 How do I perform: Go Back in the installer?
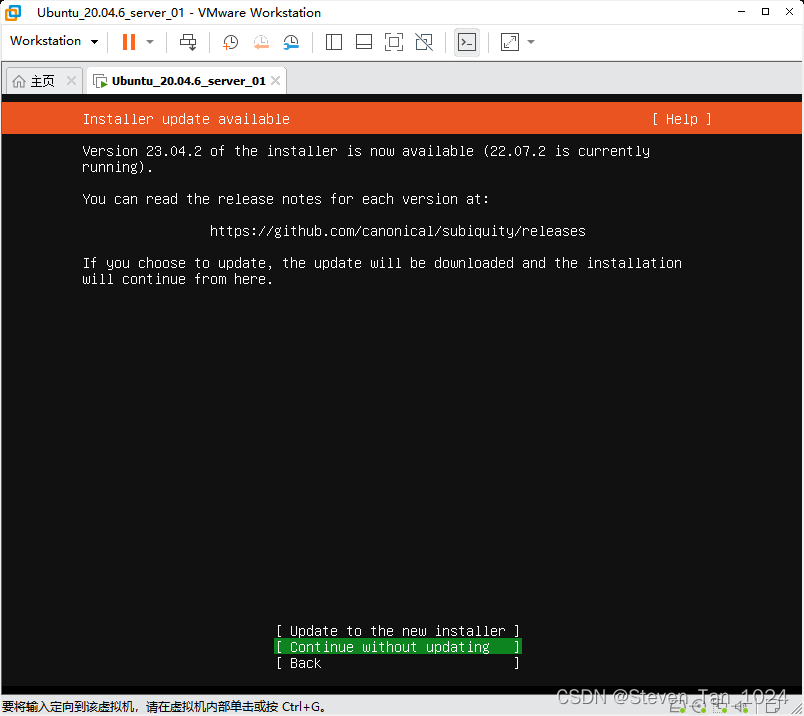[x=398, y=663]
